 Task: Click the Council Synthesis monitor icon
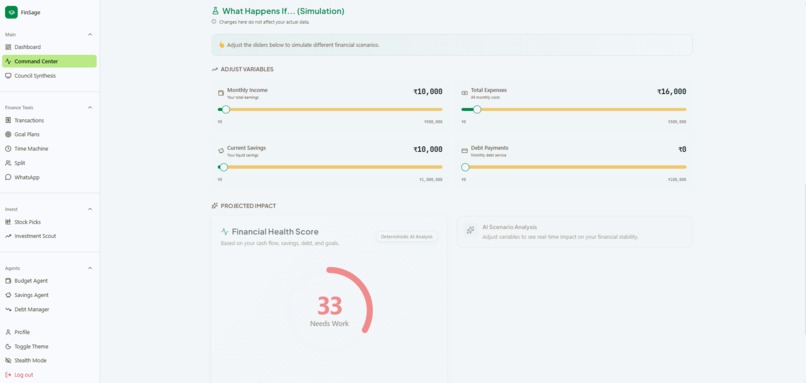click(x=8, y=76)
